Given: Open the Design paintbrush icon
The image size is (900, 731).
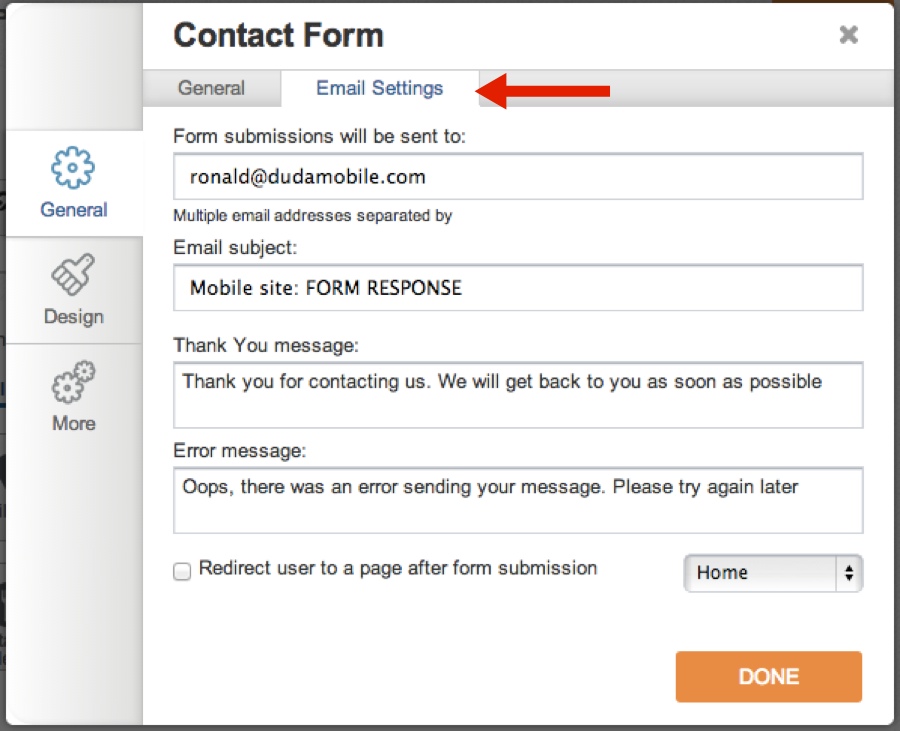Looking at the screenshot, I should pos(73,275).
